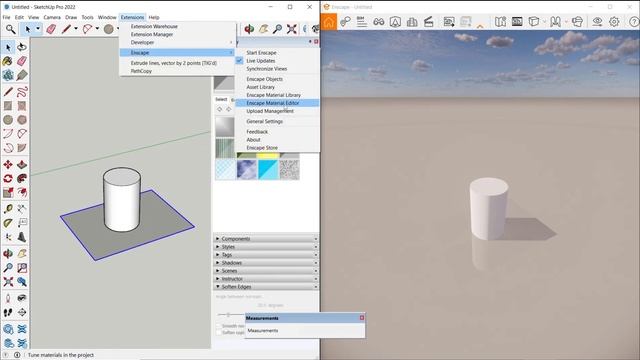Select the Freehand tool in left toolbar

22,91
